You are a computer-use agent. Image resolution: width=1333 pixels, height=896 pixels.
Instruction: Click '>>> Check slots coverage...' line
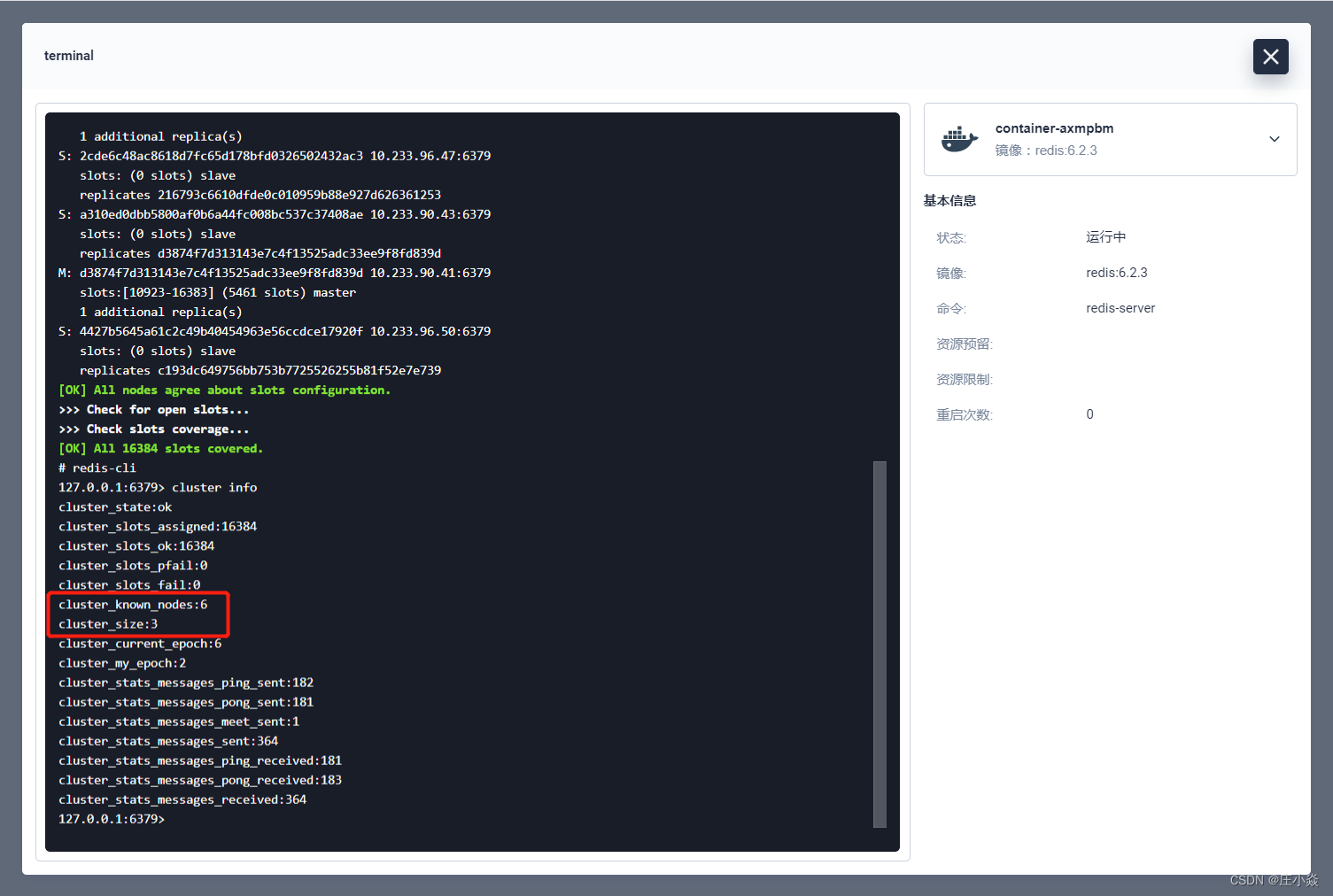(154, 429)
